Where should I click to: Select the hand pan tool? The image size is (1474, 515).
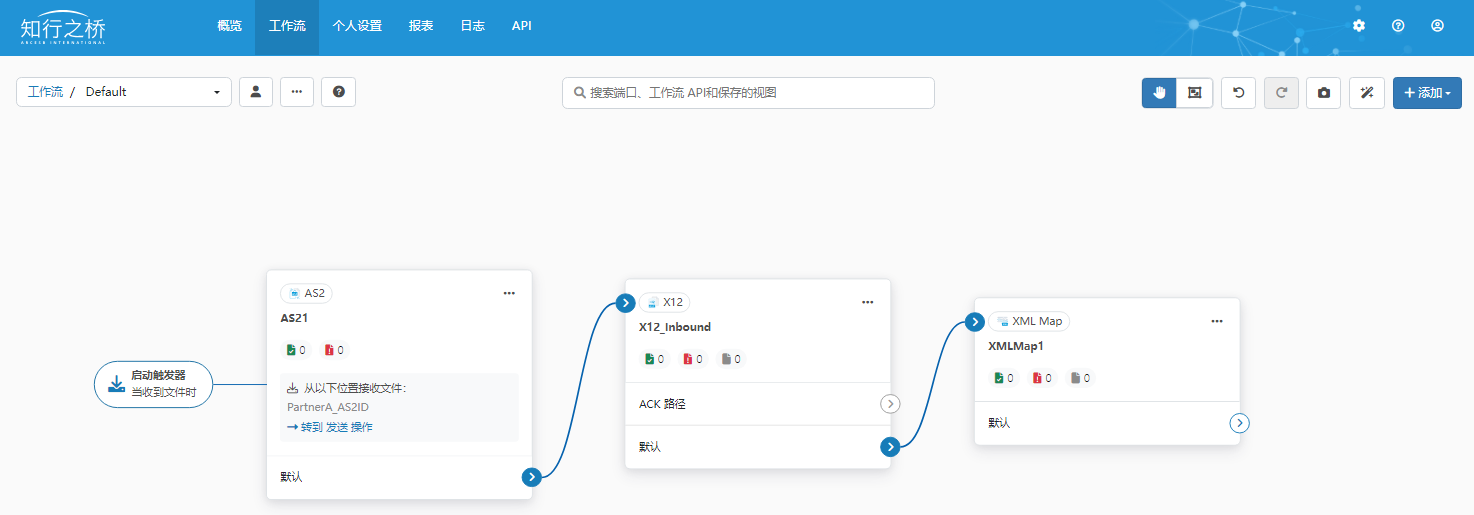click(x=1159, y=93)
